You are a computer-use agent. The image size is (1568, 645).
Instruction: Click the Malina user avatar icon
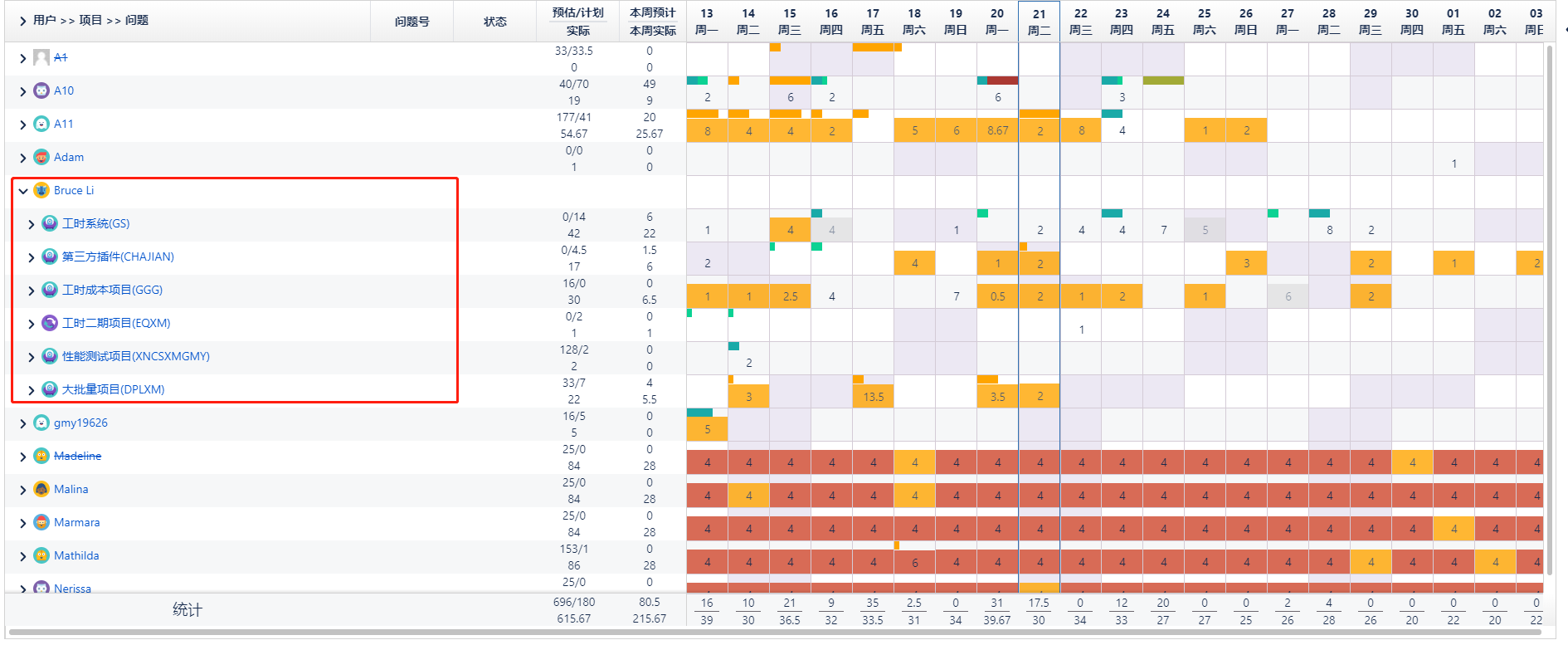[x=41, y=489]
